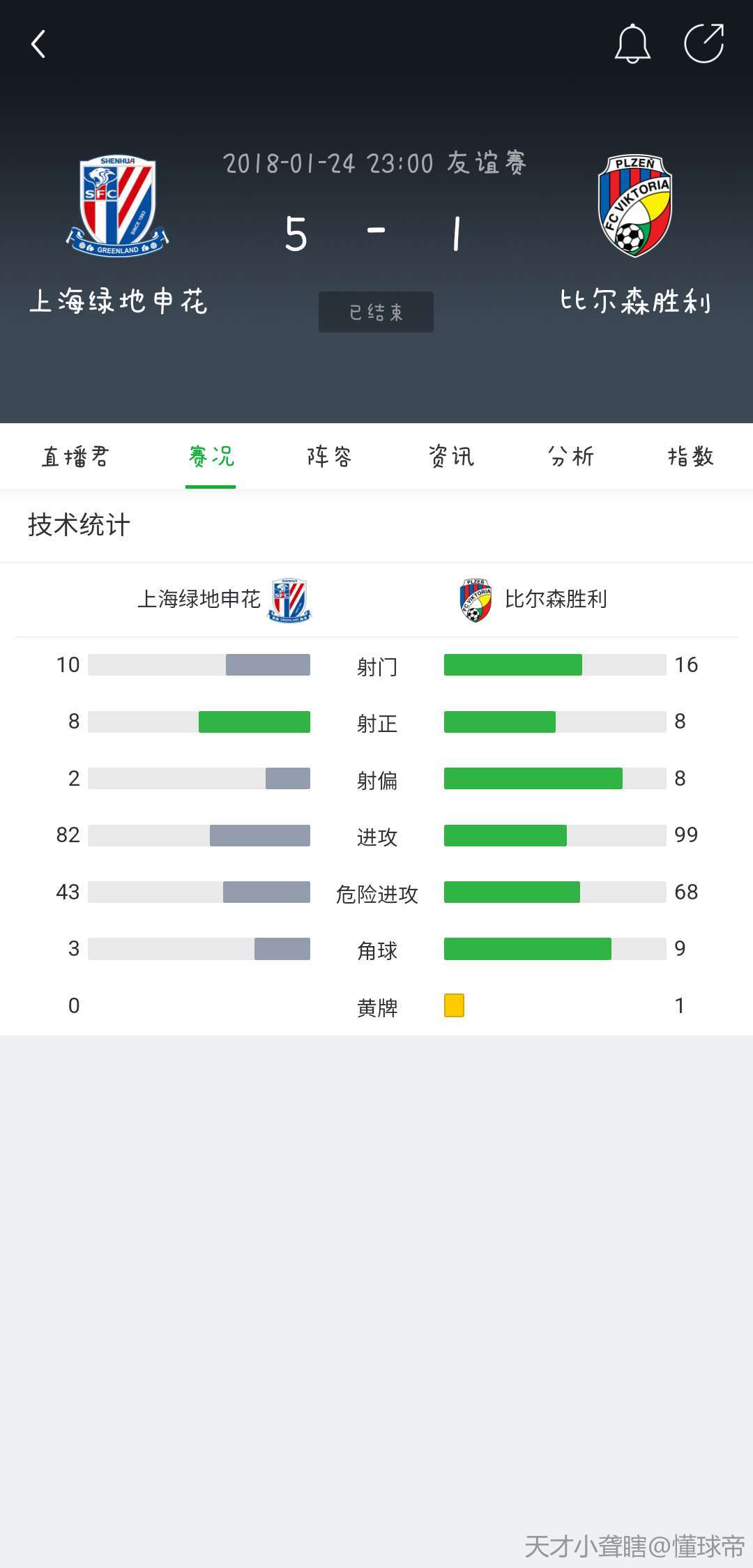Image resolution: width=753 pixels, height=1568 pixels.
Task: Tap the back arrow icon
Action: (x=38, y=44)
